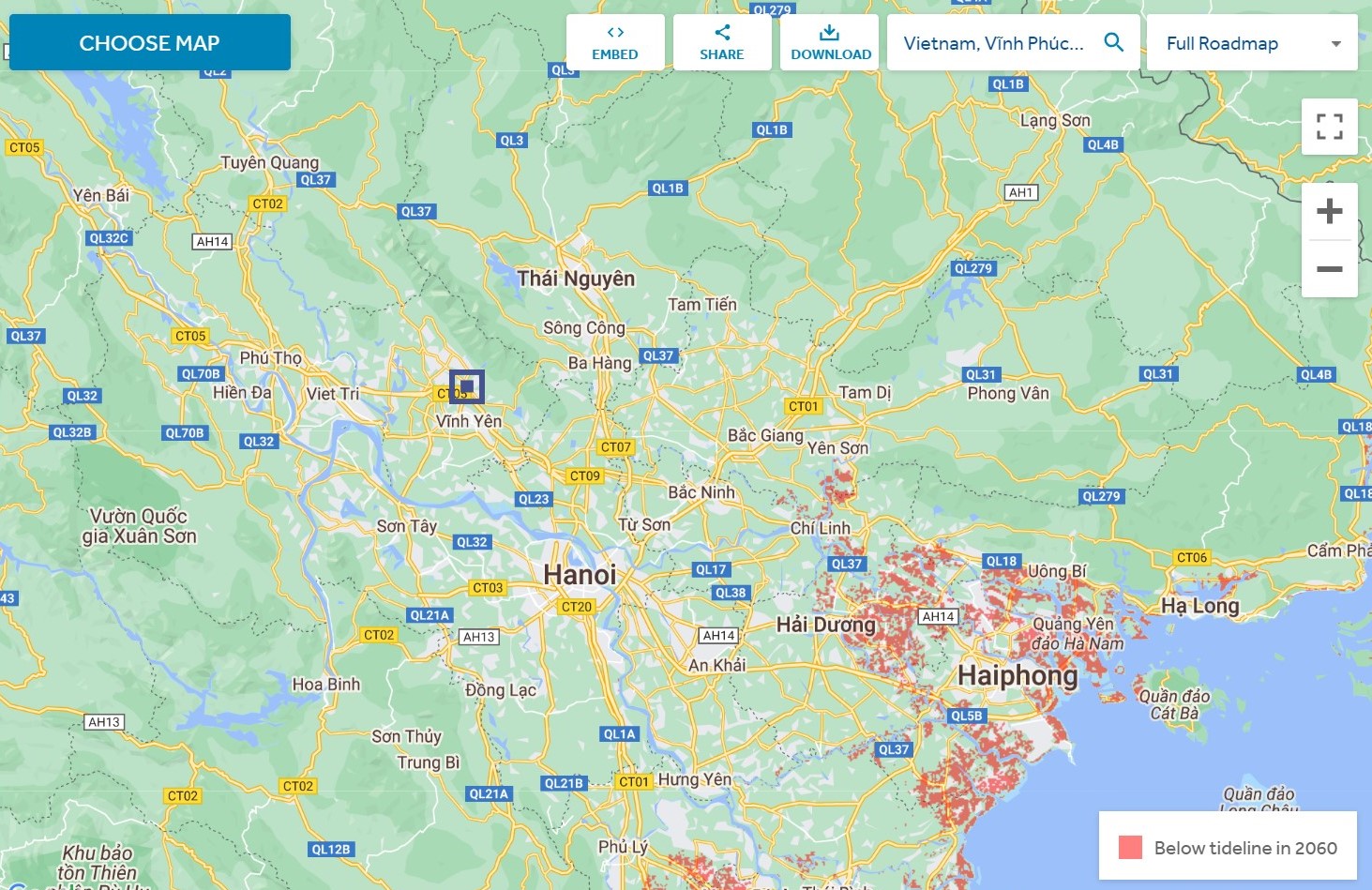The width and height of the screenshot is (1372, 890).
Task: Click the Hải Dương city label
Action: tap(825, 625)
